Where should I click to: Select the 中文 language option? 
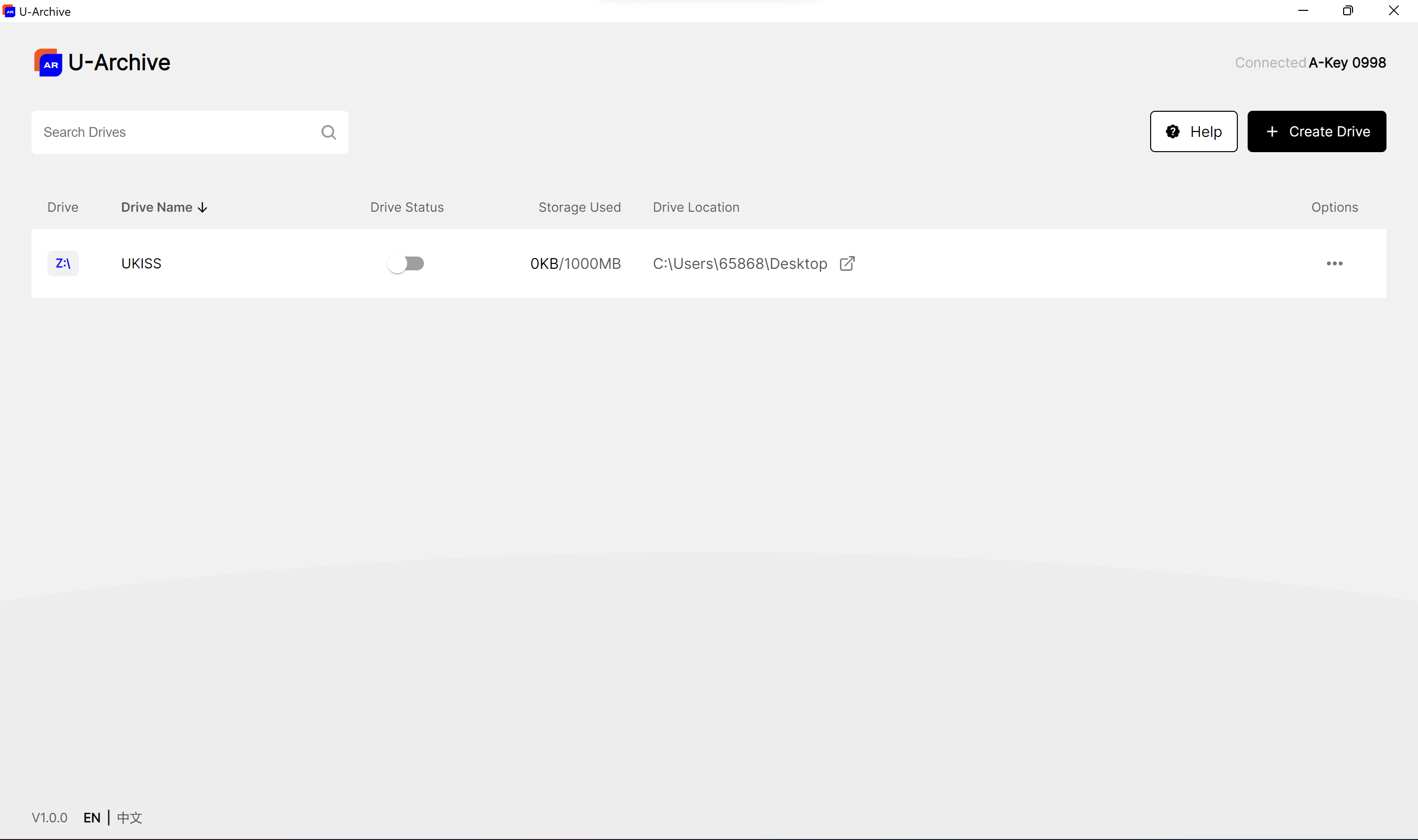click(129, 818)
